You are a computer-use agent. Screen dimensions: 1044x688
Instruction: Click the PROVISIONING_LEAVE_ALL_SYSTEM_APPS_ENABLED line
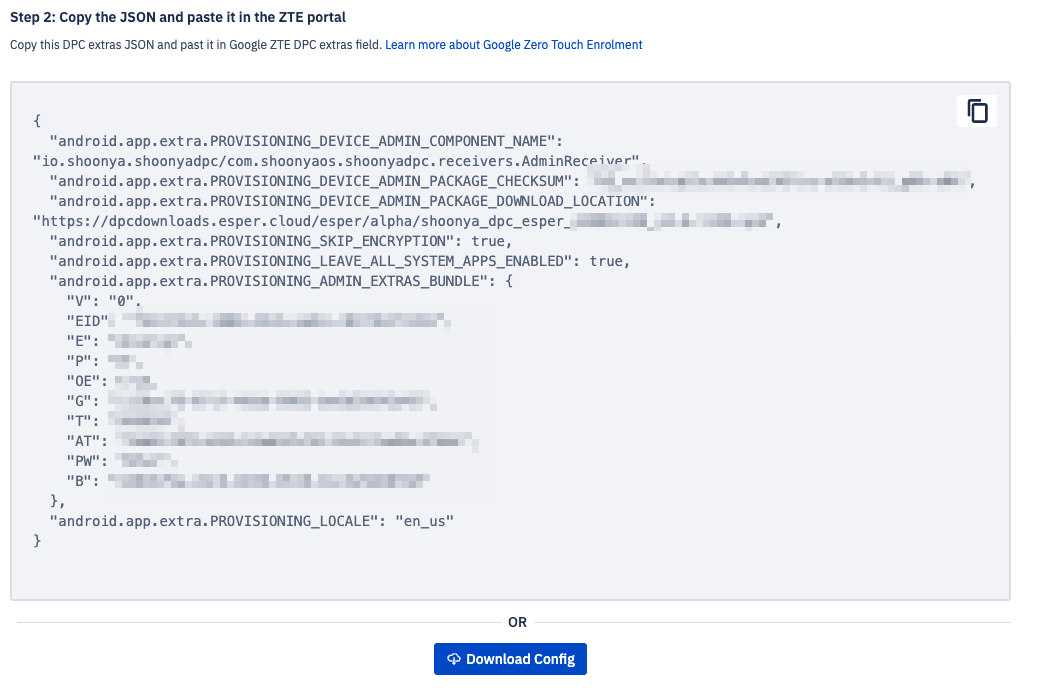coord(339,261)
